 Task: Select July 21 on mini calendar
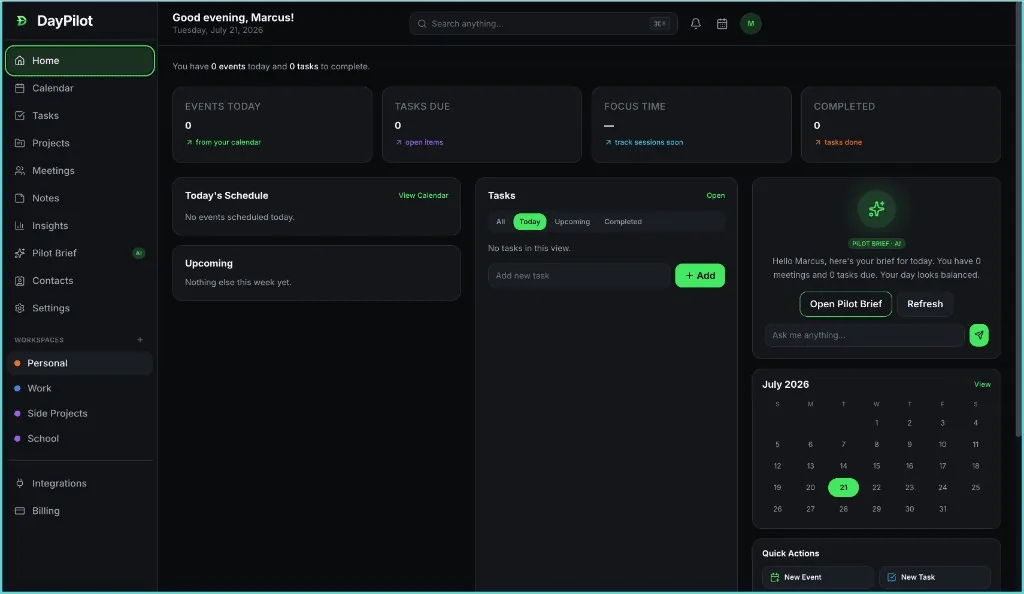click(x=843, y=488)
